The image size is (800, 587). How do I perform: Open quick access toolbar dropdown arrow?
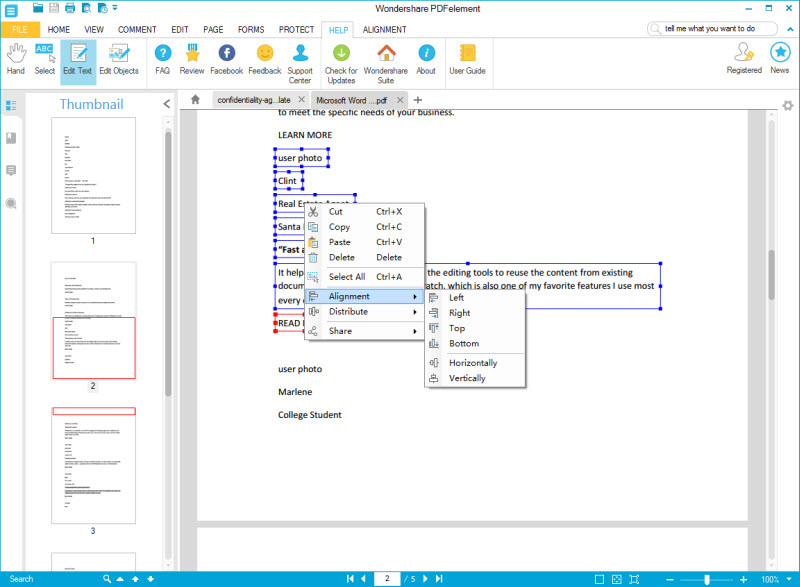tap(115, 8)
